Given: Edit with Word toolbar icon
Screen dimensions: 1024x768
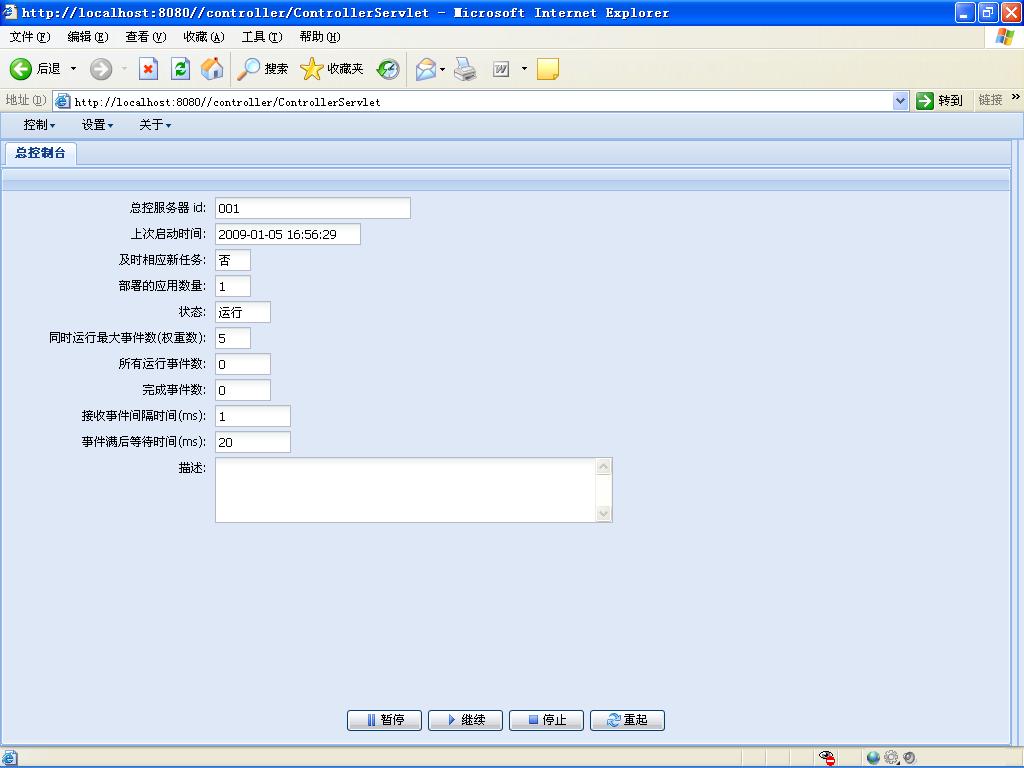Looking at the screenshot, I should 500,69.
